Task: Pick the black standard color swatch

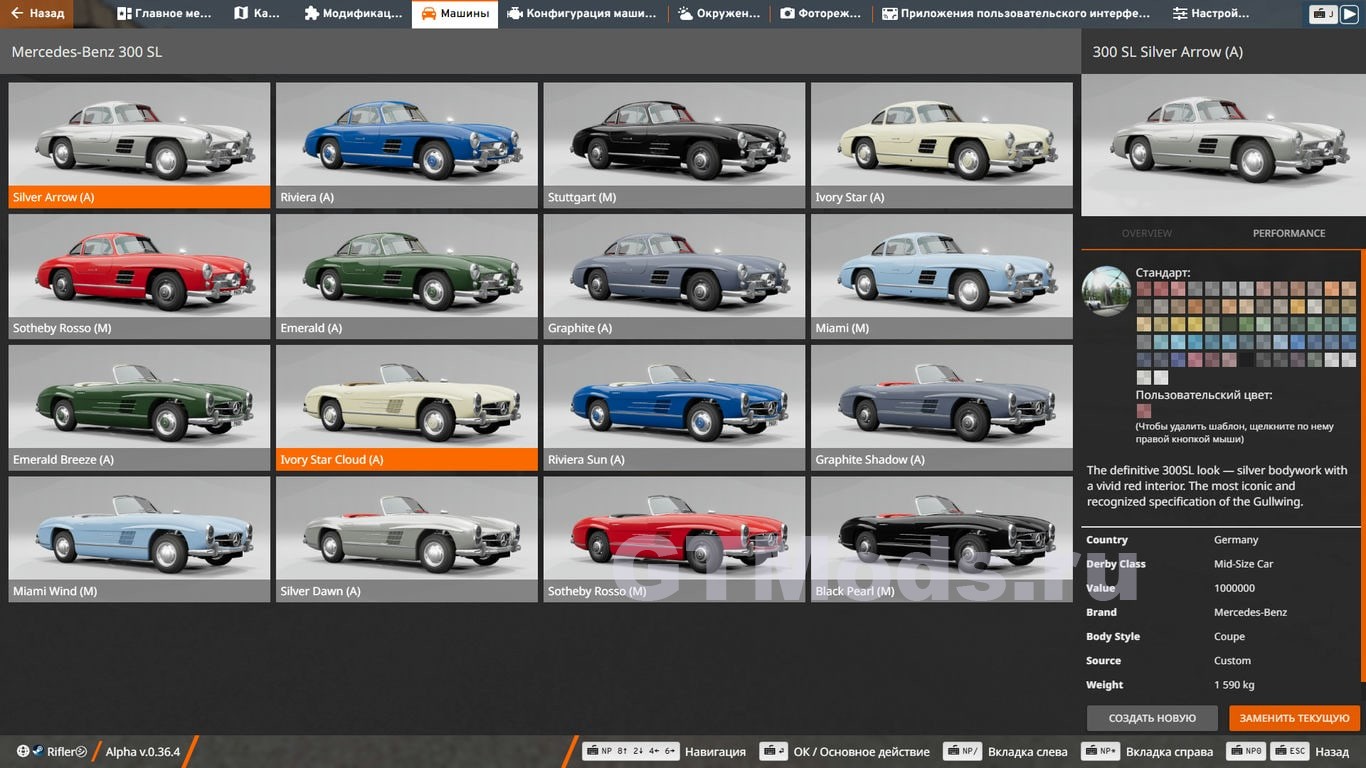Action: click(x=1246, y=360)
